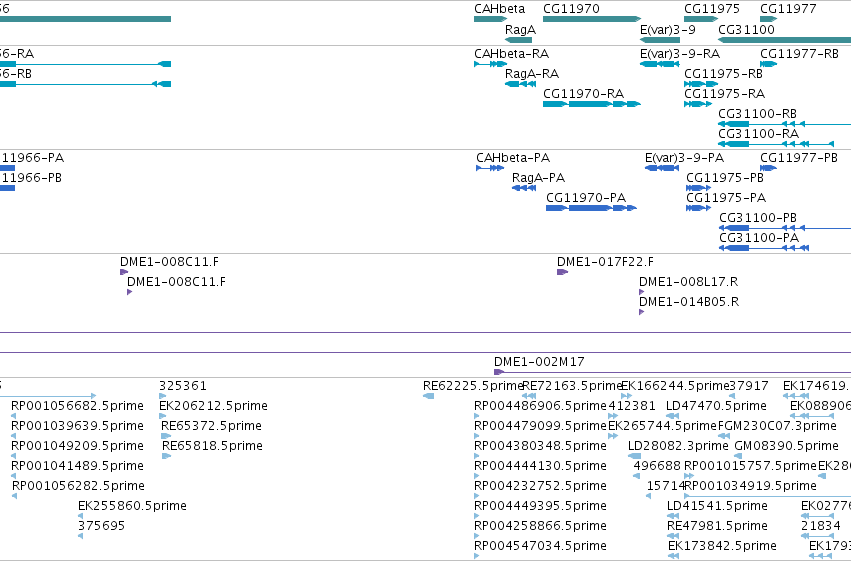Open the RP001049209.5prime EST
851x561 pixels.
(14, 456)
